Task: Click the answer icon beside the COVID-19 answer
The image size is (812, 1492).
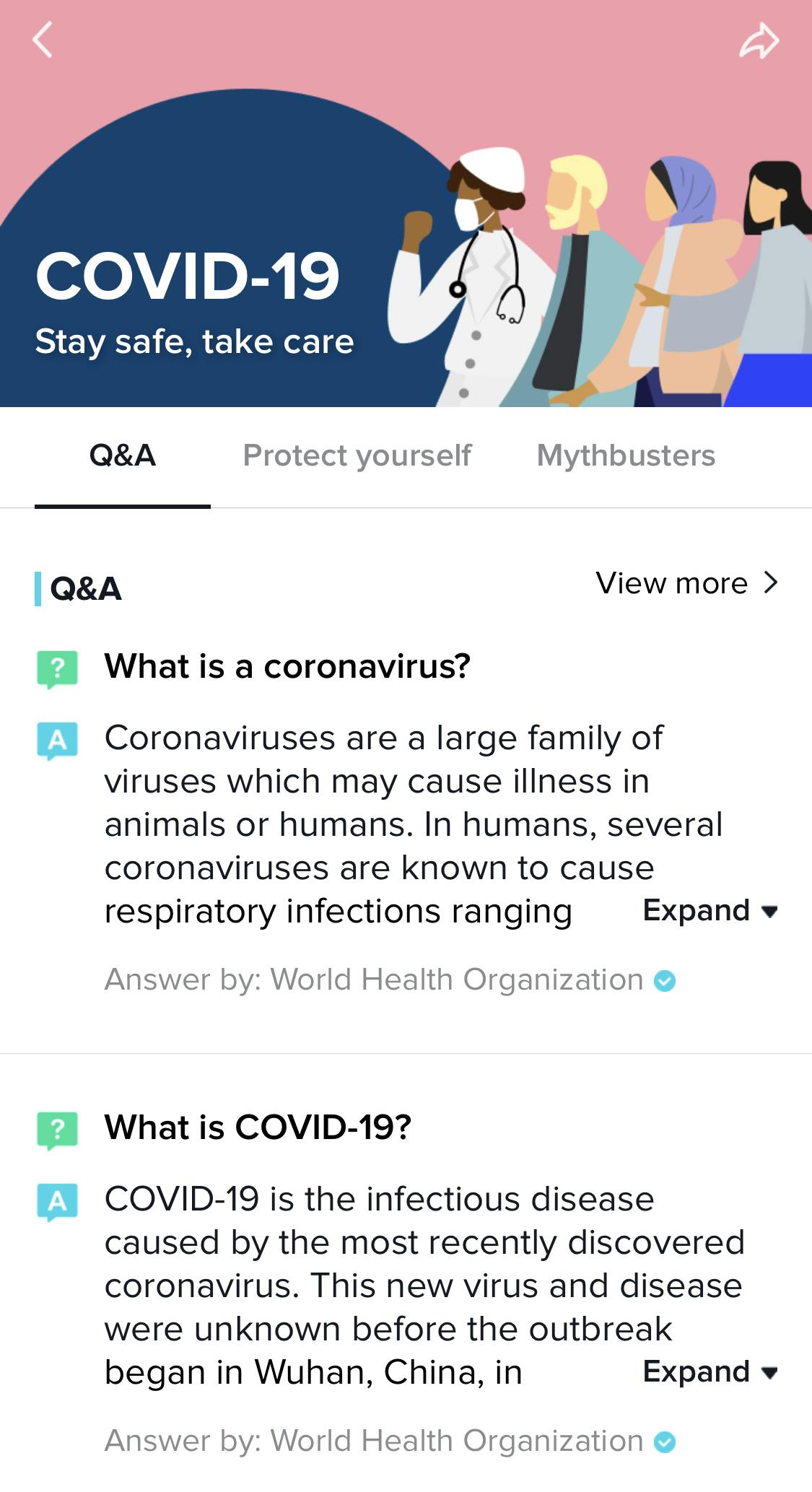Action: pos(57,1202)
